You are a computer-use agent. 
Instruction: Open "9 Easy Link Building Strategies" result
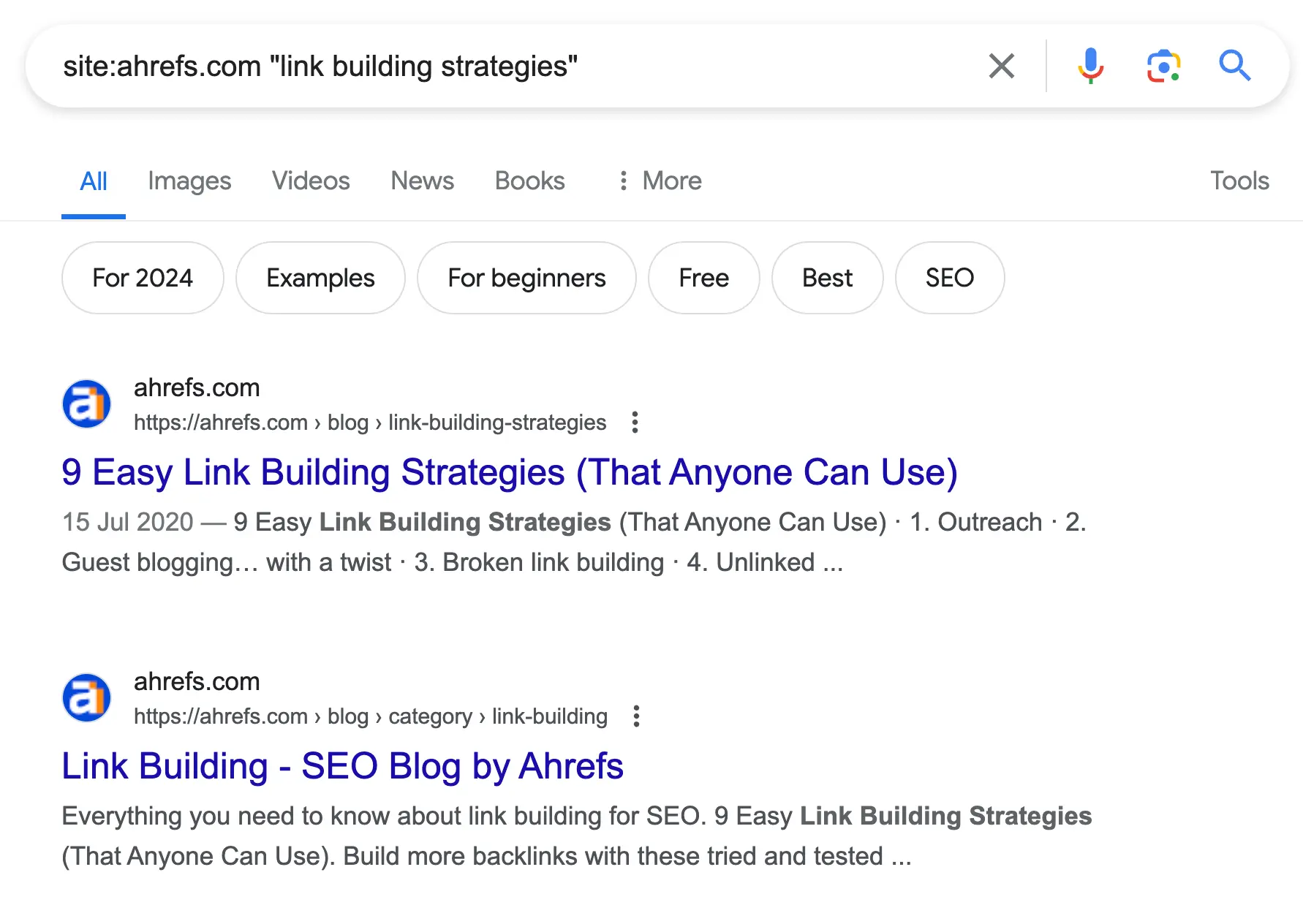[510, 472]
